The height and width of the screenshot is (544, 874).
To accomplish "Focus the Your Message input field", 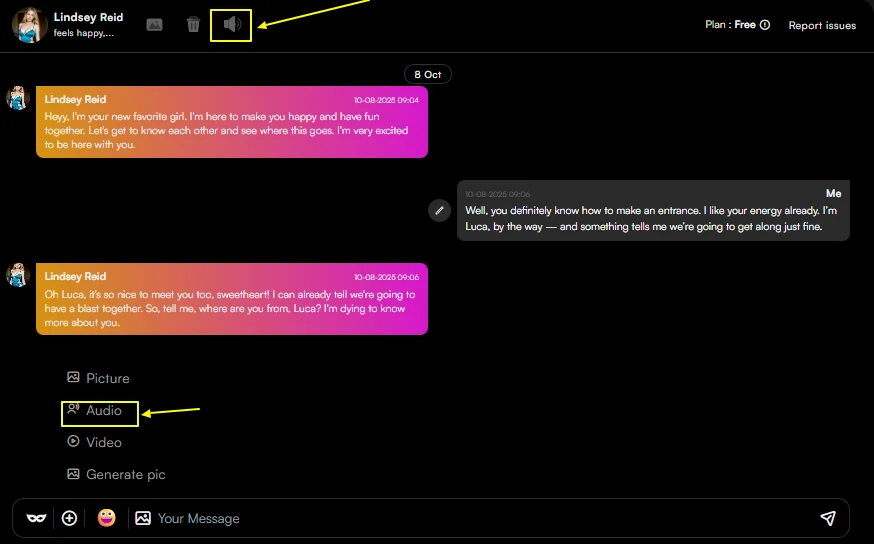I will [480, 518].
